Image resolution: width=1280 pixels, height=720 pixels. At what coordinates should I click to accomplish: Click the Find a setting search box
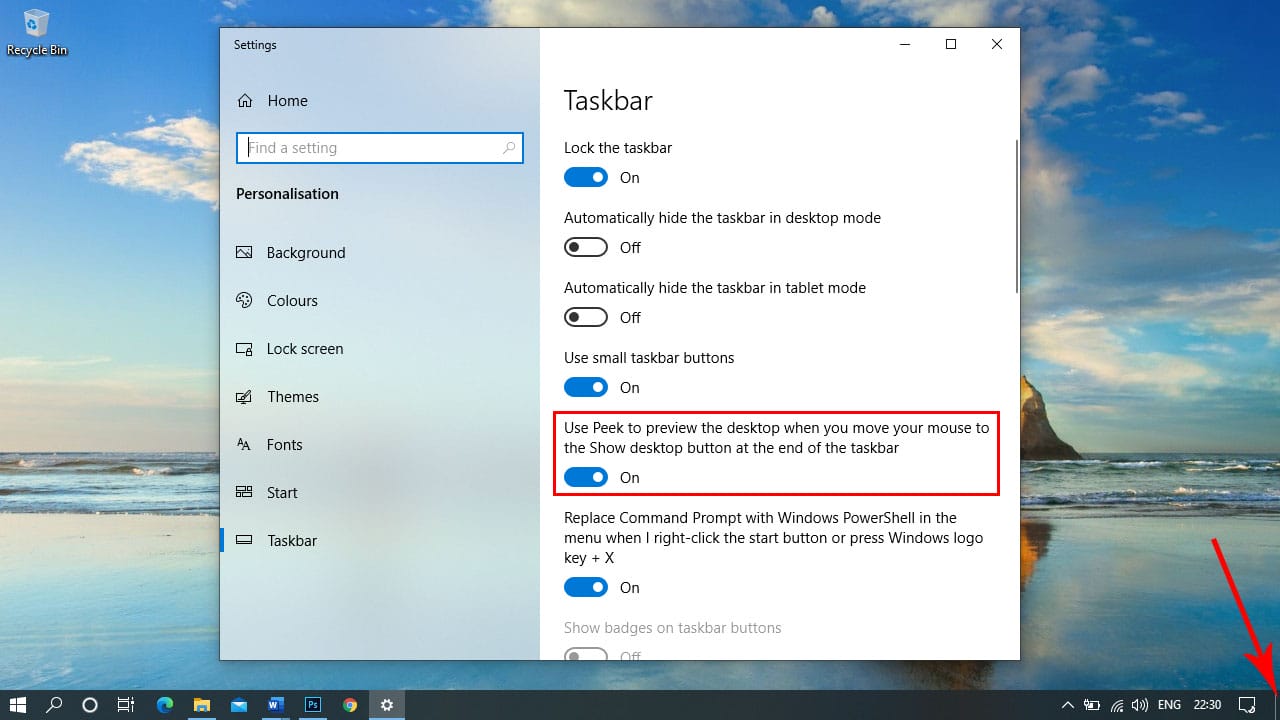380,148
